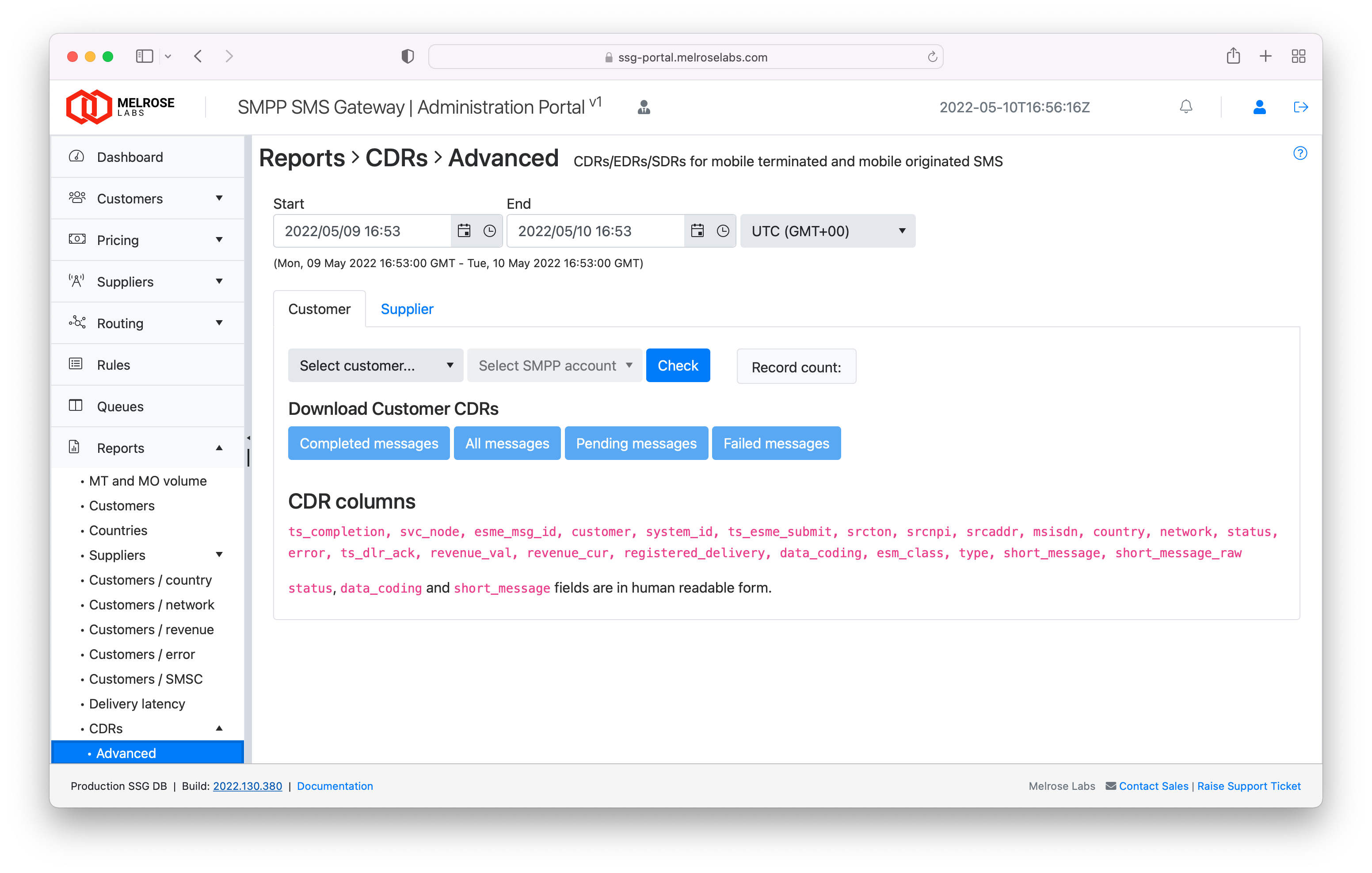The width and height of the screenshot is (1372, 873).
Task: Collapse the sidebar with splitter arrow
Action: point(248,438)
